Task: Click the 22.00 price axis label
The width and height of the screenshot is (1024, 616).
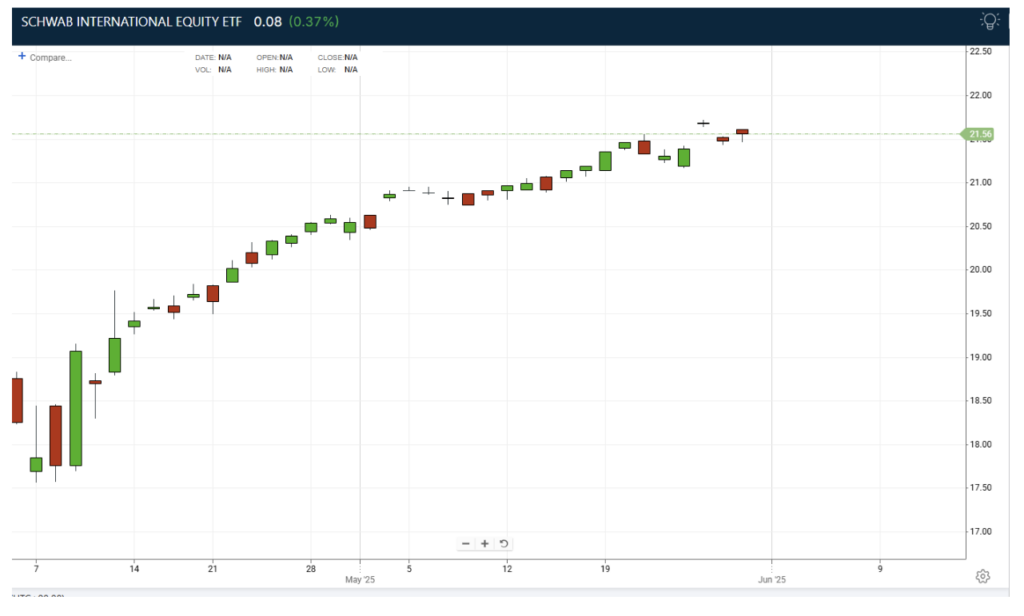Action: point(980,95)
